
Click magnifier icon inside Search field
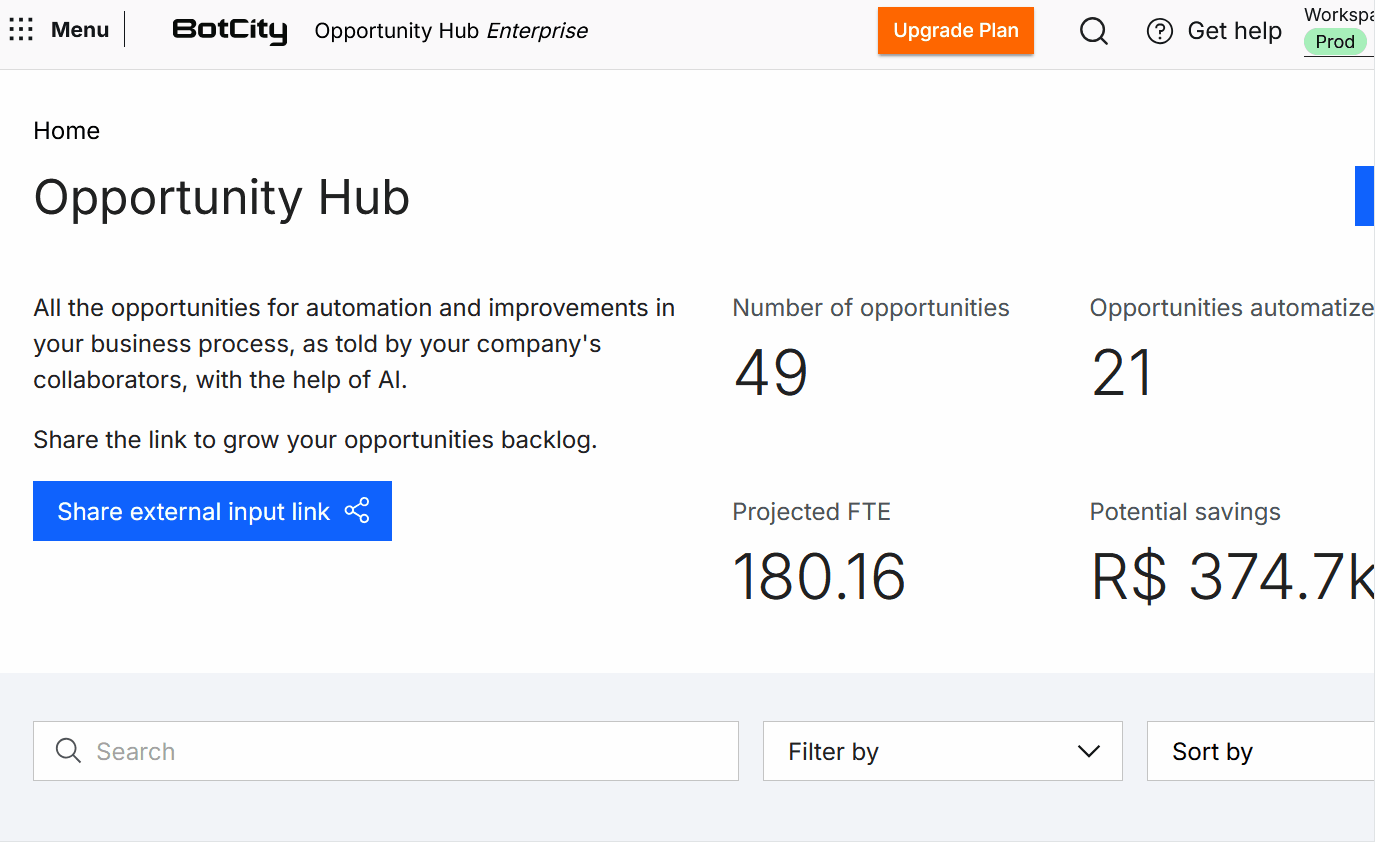click(68, 751)
